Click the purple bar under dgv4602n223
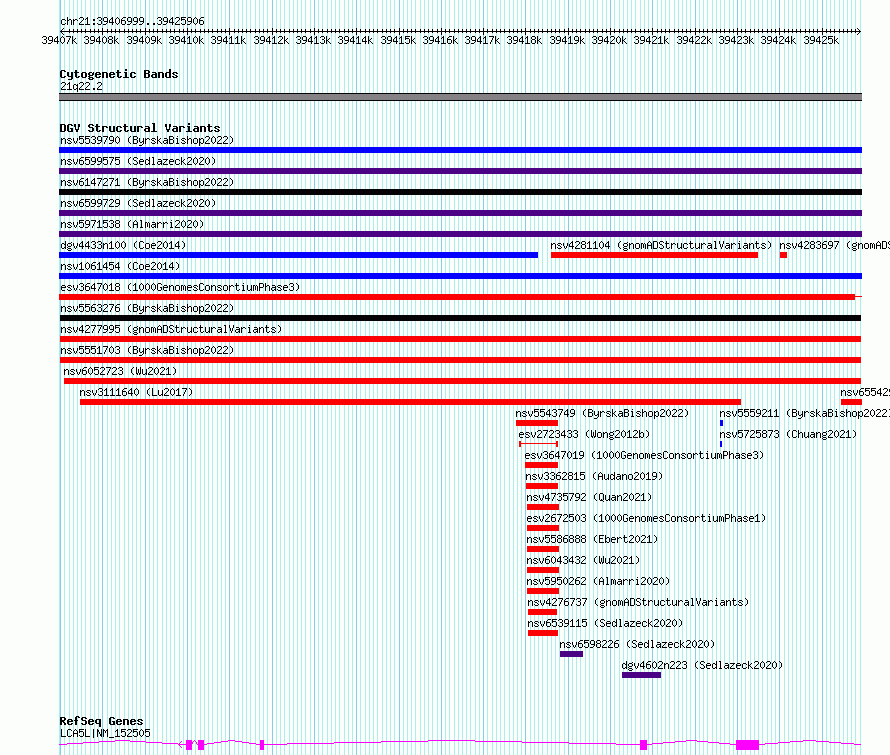 (x=641, y=675)
